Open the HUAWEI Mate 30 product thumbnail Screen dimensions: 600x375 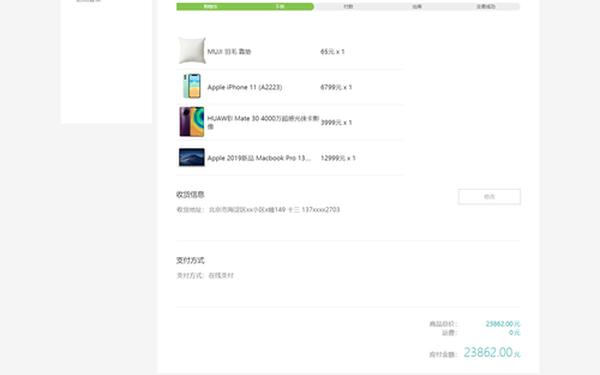pyautogui.click(x=192, y=122)
